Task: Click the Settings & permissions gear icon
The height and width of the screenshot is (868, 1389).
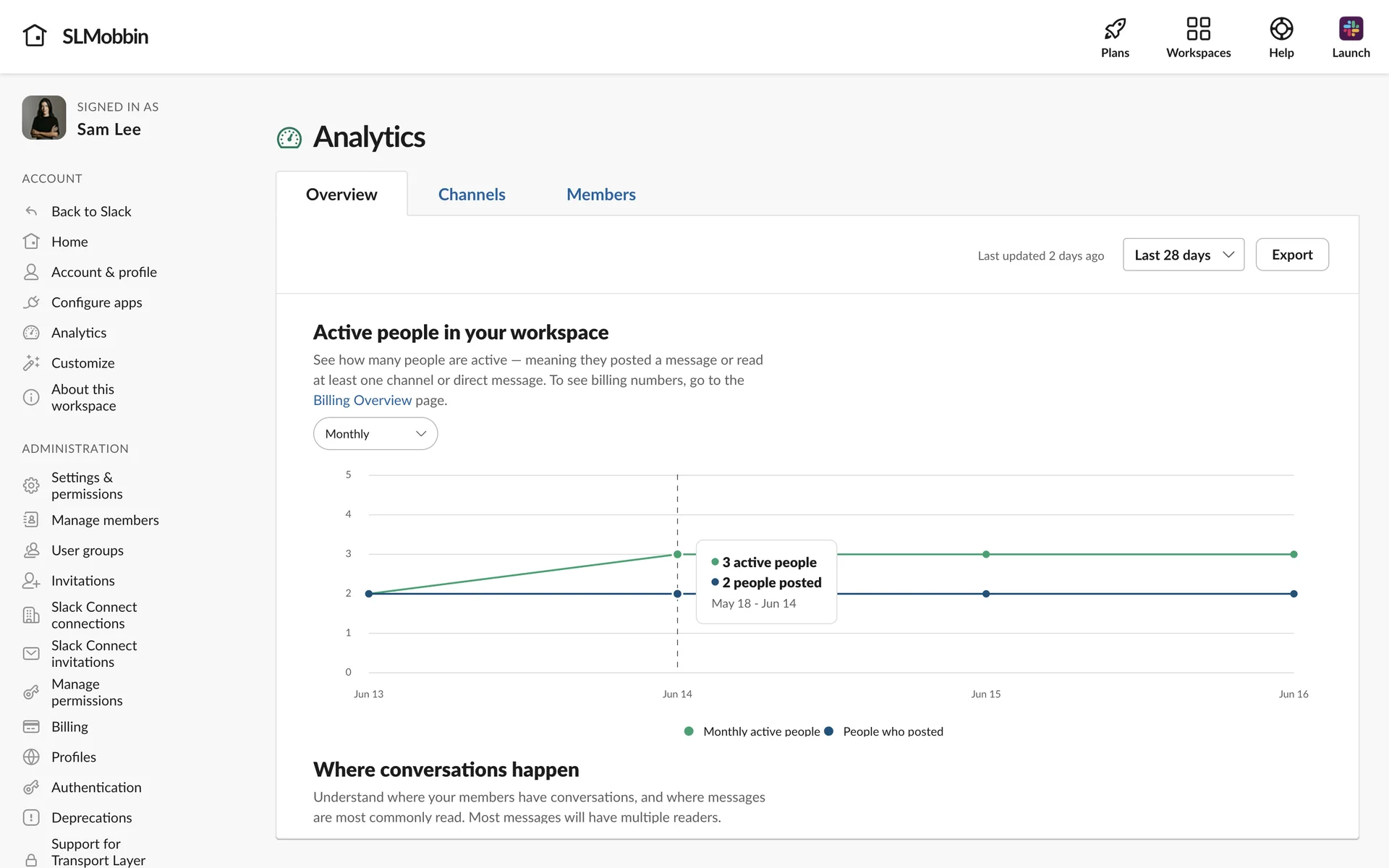Action: click(31, 485)
